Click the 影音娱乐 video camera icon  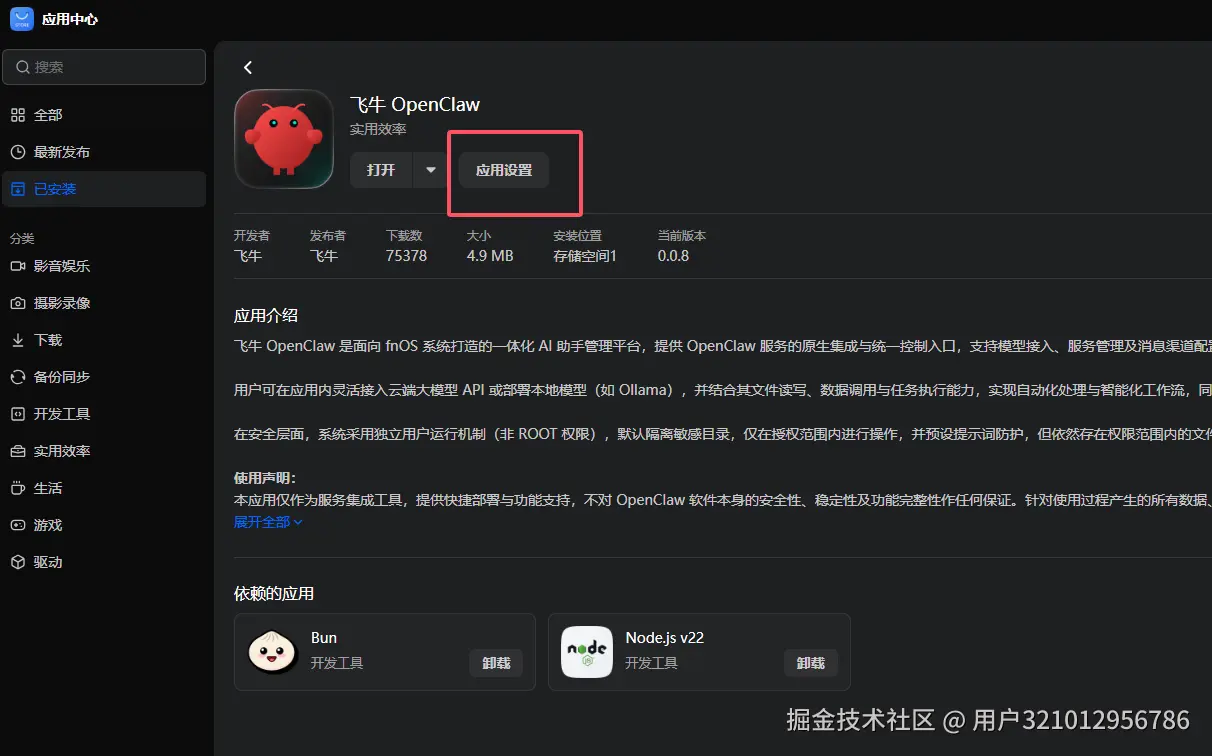[18, 266]
